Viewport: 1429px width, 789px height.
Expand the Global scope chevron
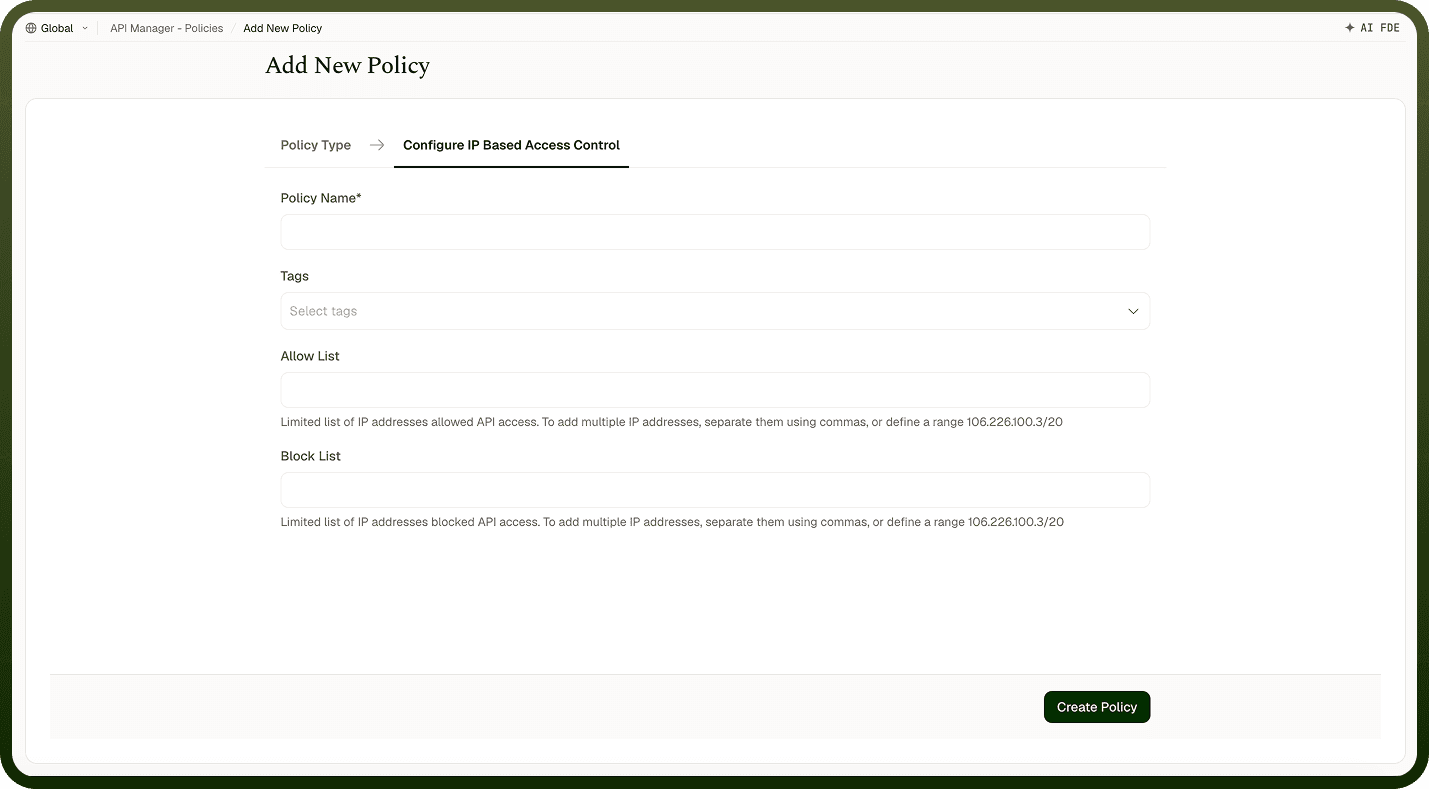click(84, 28)
